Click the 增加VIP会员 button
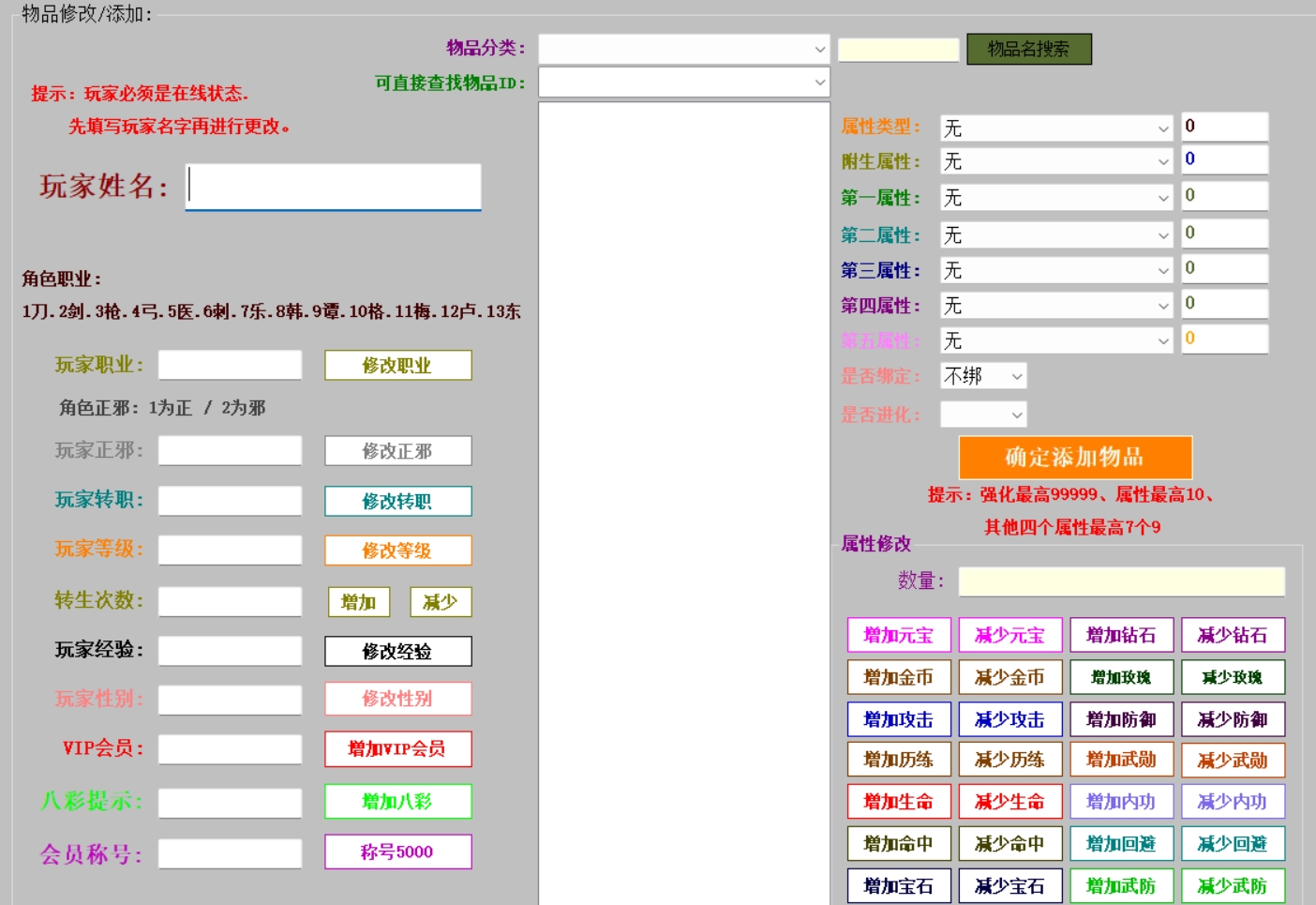This screenshot has width=1316, height=905. point(397,749)
